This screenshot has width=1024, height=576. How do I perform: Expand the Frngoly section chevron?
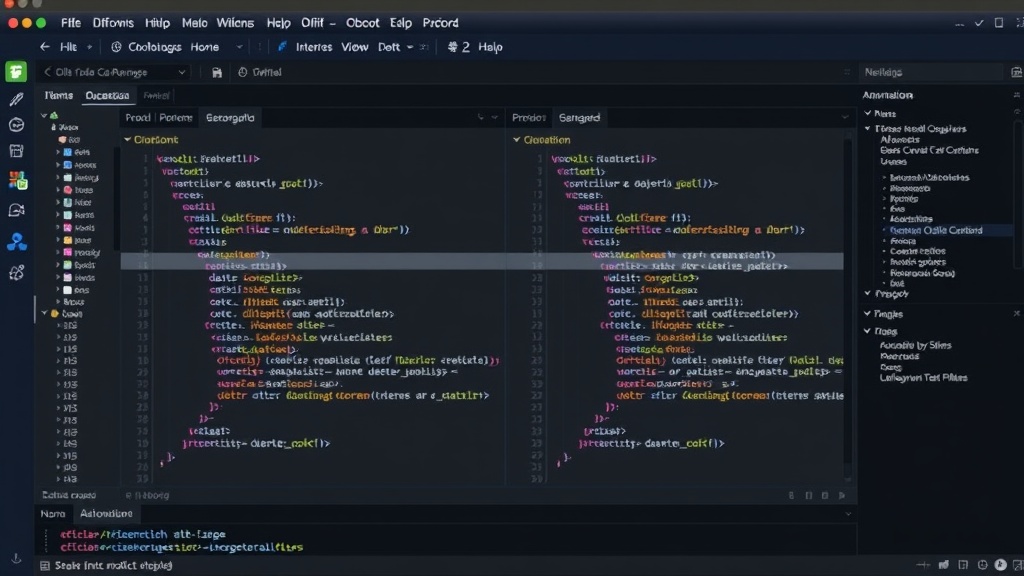867,294
